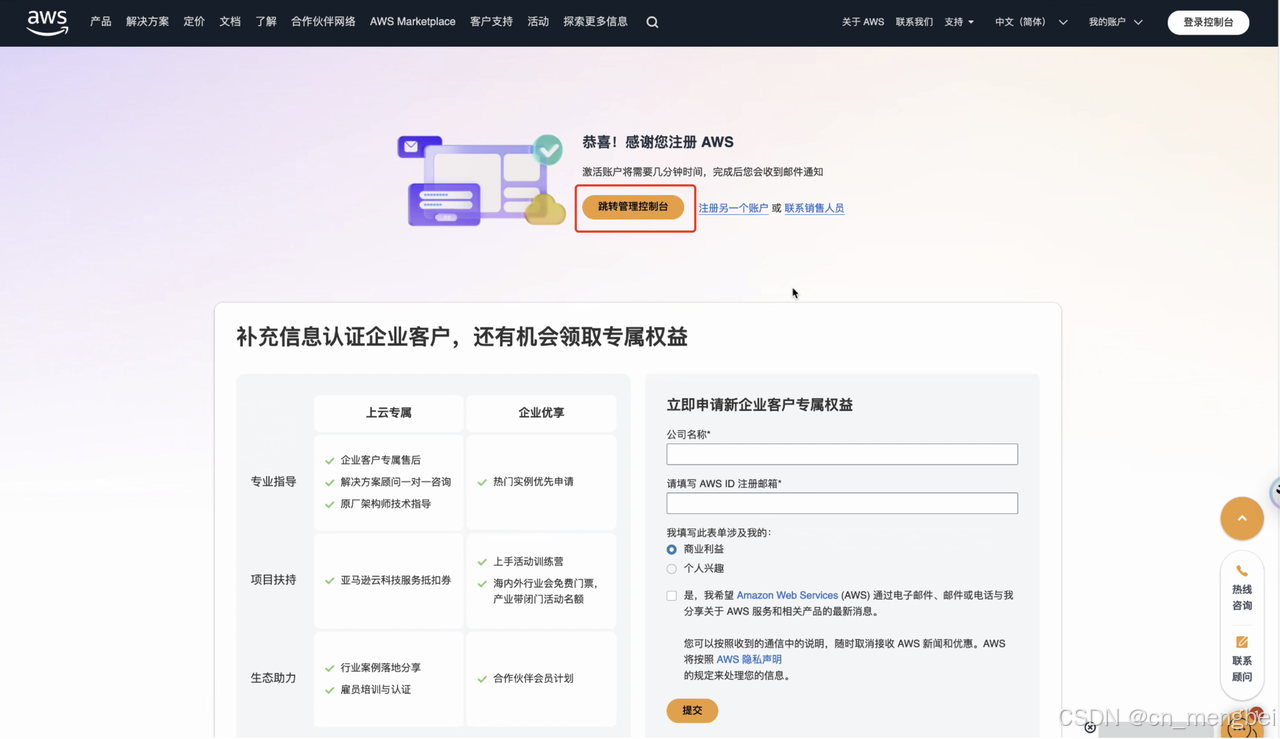The width and height of the screenshot is (1280, 739).
Task: Open the 产品 menu in top navigation
Action: tap(100, 21)
